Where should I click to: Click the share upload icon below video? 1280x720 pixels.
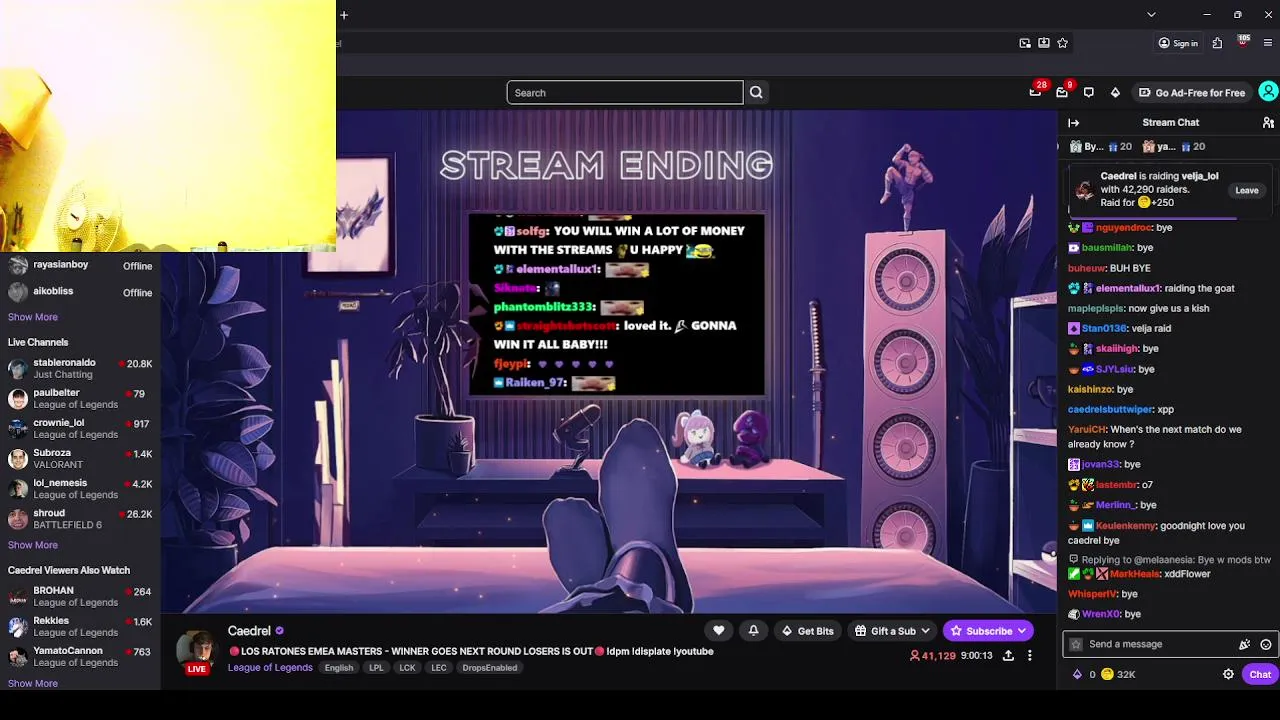(x=1008, y=656)
